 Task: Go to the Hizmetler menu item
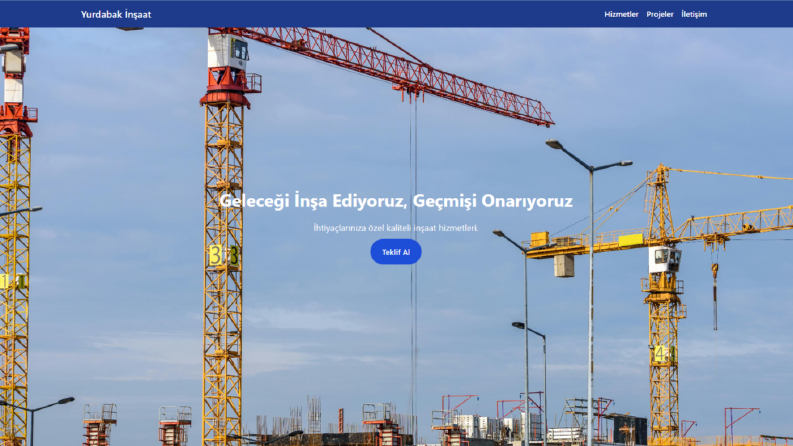click(x=621, y=14)
